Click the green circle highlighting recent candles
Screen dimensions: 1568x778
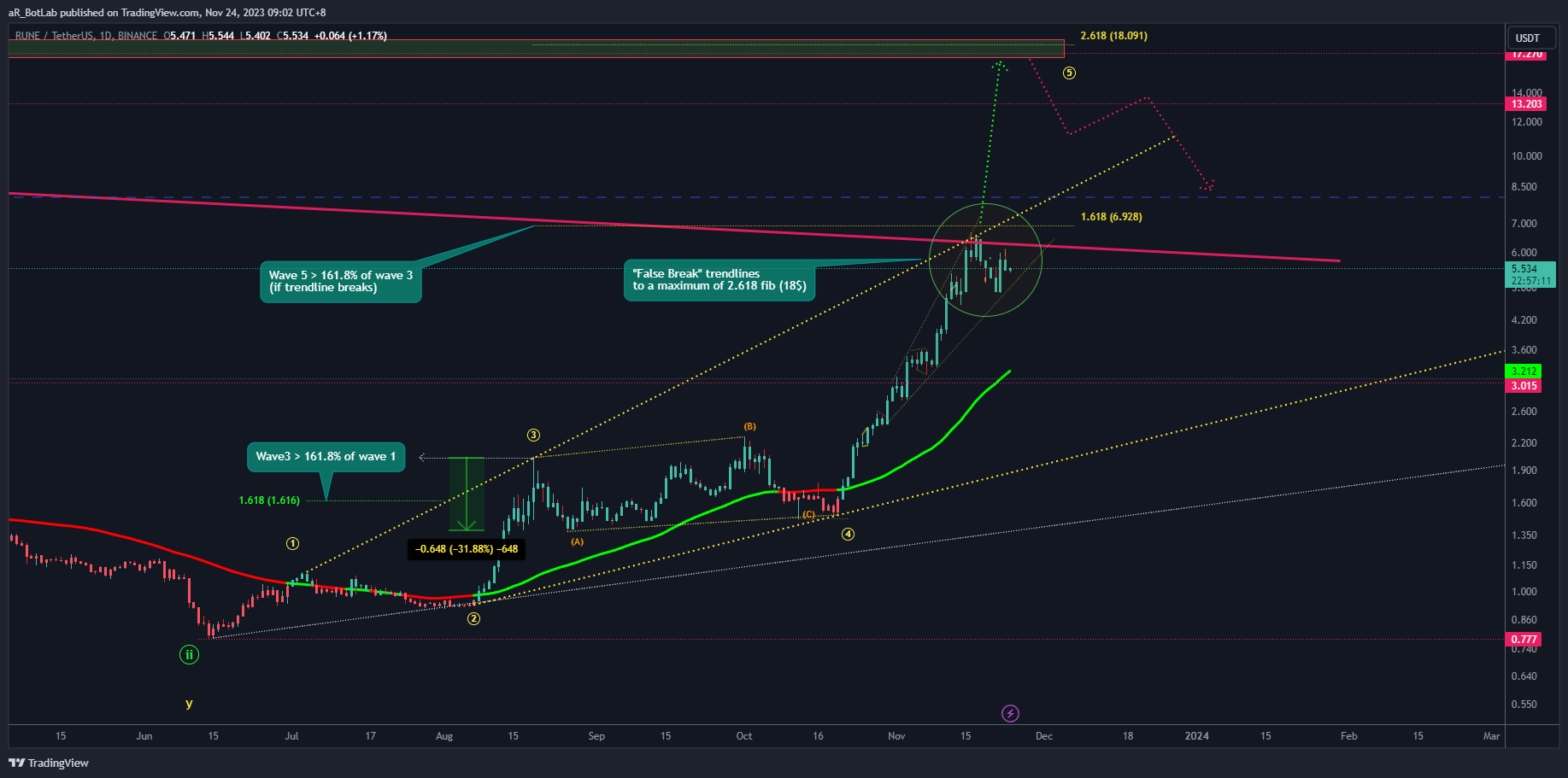[x=985, y=260]
